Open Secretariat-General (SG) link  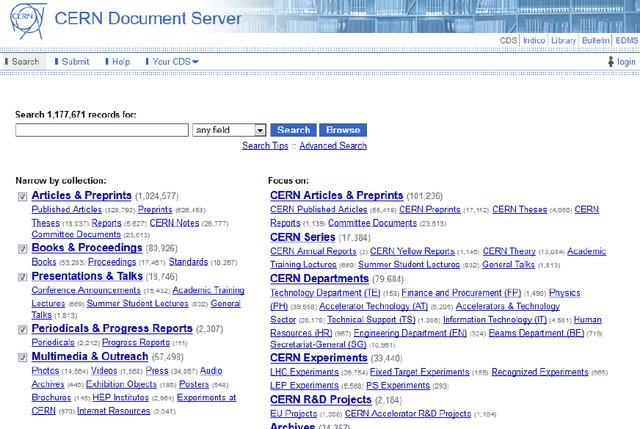pos(318,345)
